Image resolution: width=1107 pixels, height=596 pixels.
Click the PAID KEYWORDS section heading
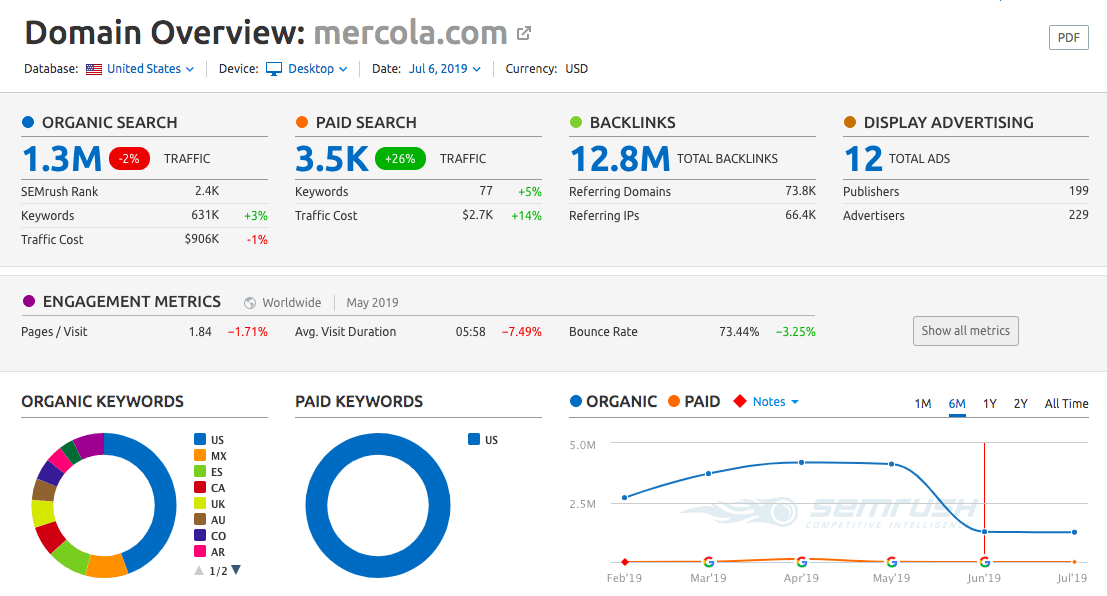[359, 402]
